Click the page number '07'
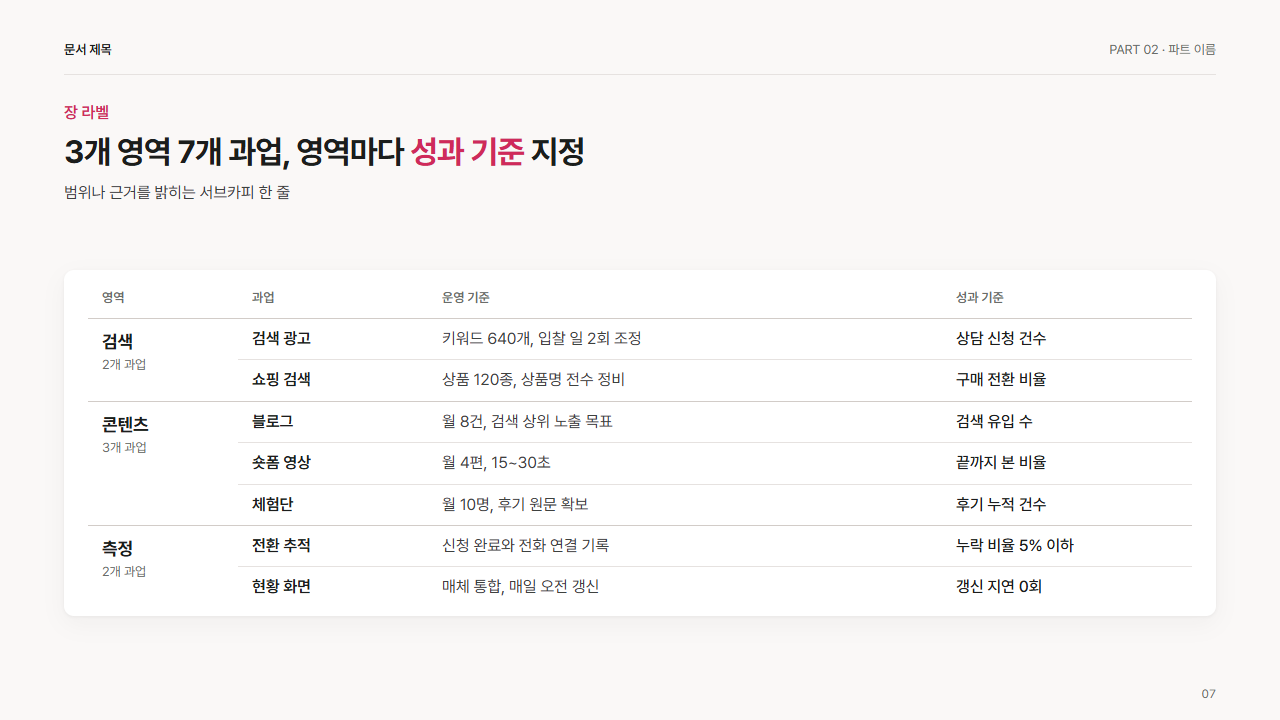 click(x=1209, y=694)
